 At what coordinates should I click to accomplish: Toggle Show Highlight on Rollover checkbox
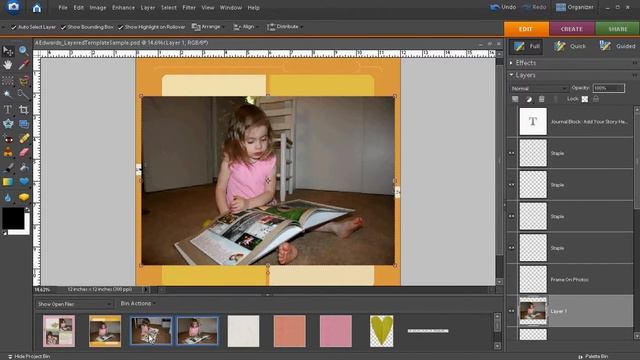tap(120, 27)
